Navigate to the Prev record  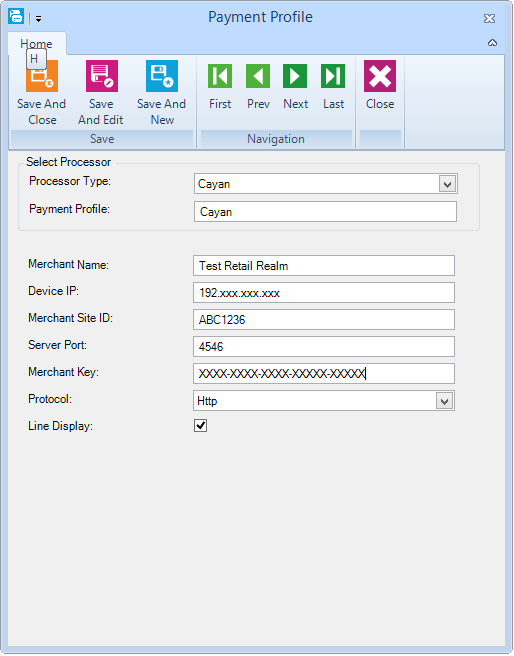[x=258, y=76]
